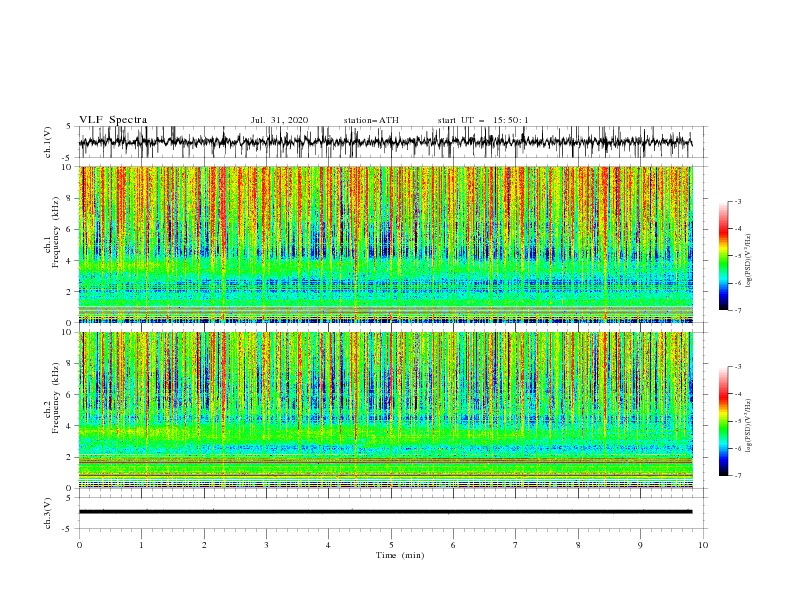Click the "-3" label on ch.2 color bar
This screenshot has height=612, width=792.
tap(737, 367)
